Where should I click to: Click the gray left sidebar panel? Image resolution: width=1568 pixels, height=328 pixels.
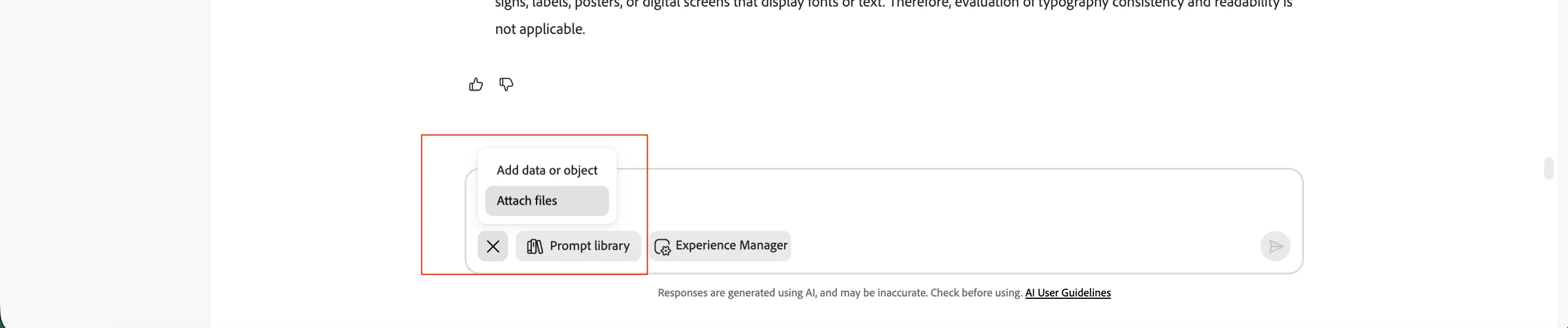(x=105, y=164)
